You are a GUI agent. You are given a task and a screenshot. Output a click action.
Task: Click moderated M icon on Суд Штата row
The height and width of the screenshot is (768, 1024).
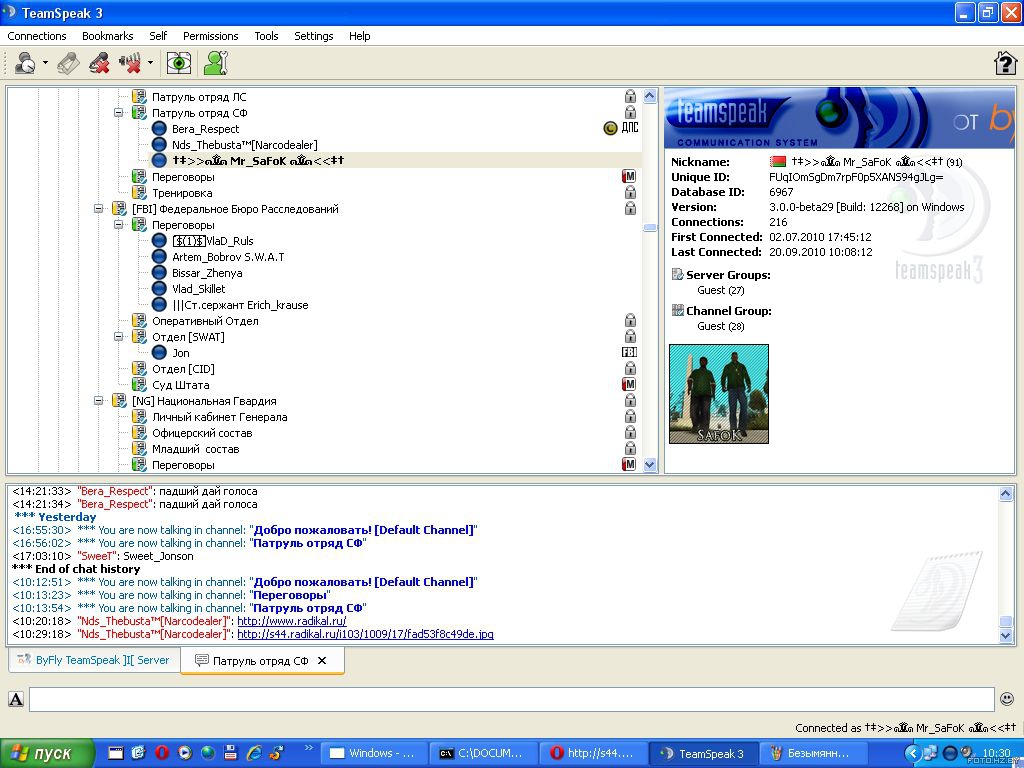[629, 385]
